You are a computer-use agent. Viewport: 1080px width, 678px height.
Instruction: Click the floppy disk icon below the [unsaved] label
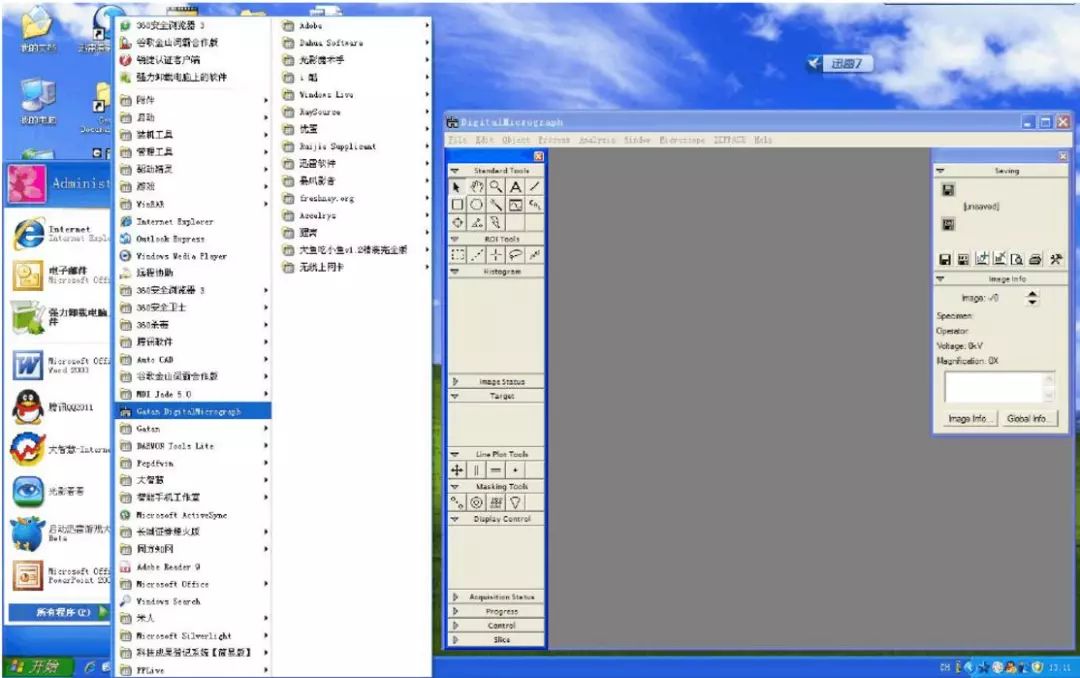[x=948, y=224]
